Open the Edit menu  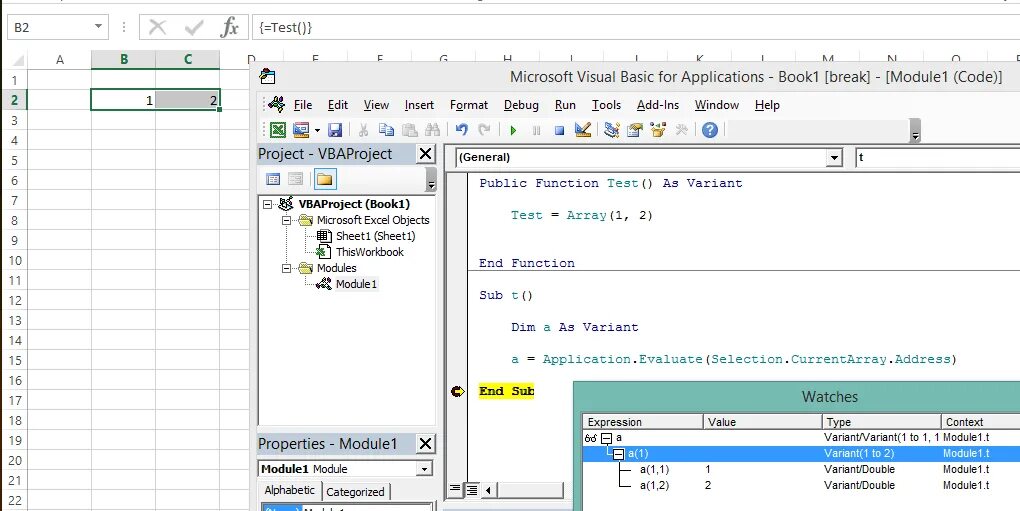coord(338,105)
